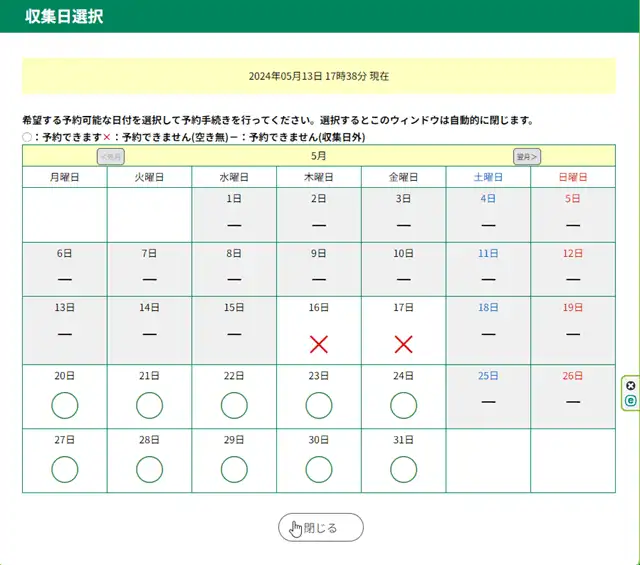Click the 1日 date label
Image resolution: width=640 pixels, height=565 pixels.
point(234,198)
